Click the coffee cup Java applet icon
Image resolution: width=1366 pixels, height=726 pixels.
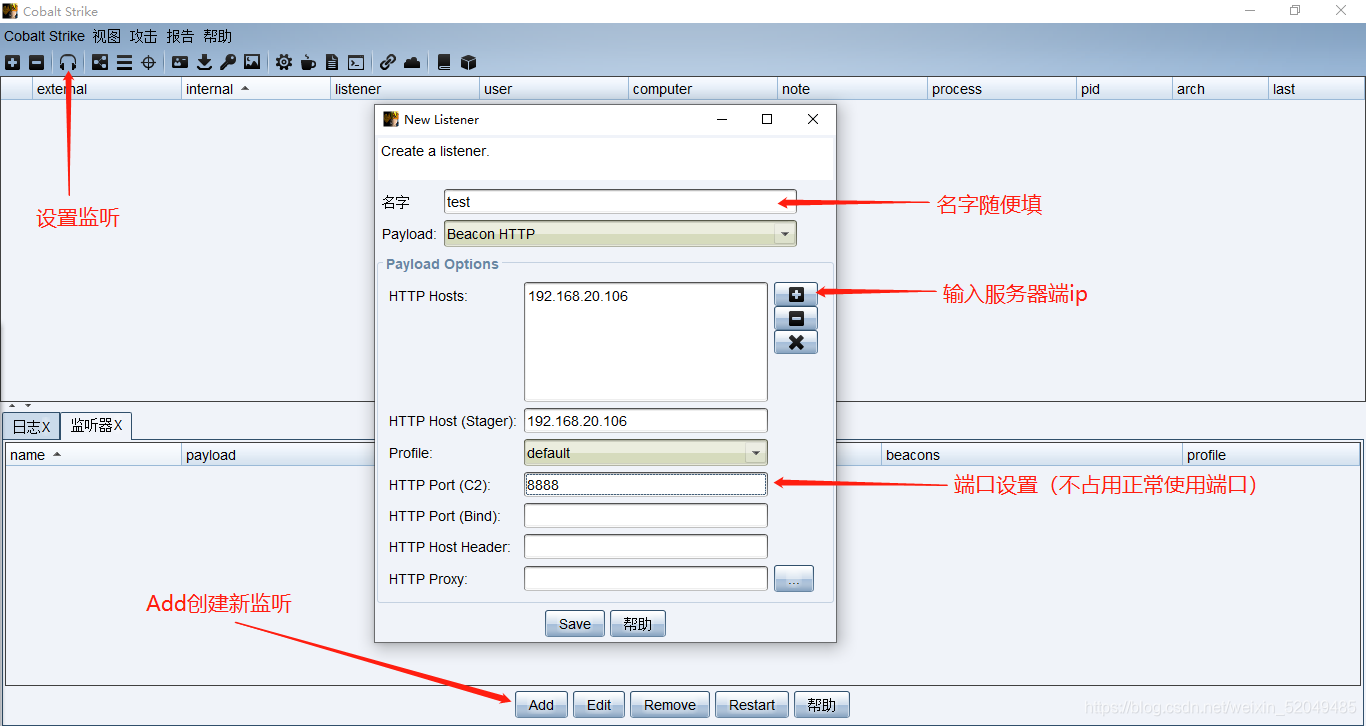pos(308,62)
